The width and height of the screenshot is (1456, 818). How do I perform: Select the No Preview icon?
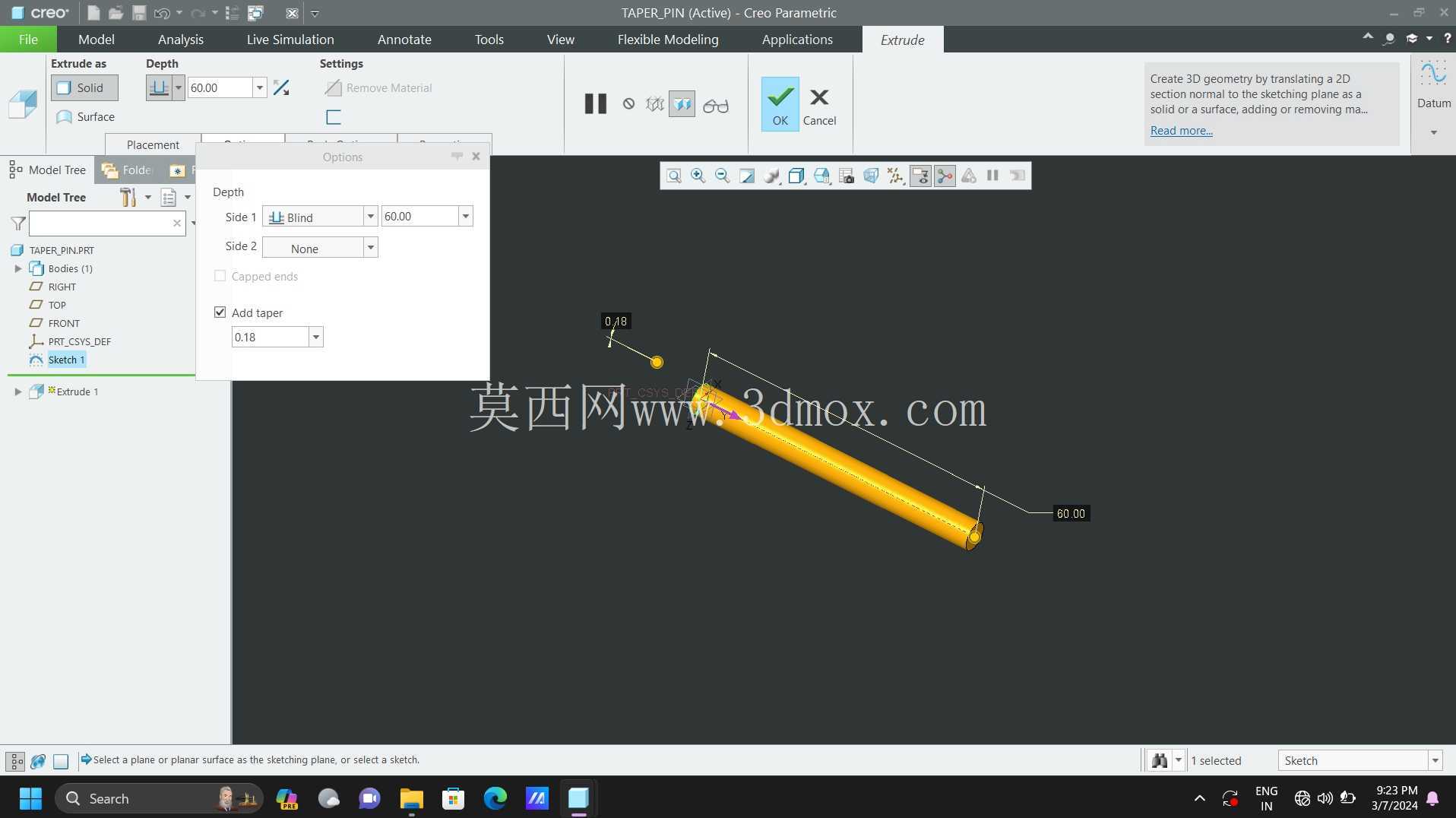click(628, 104)
